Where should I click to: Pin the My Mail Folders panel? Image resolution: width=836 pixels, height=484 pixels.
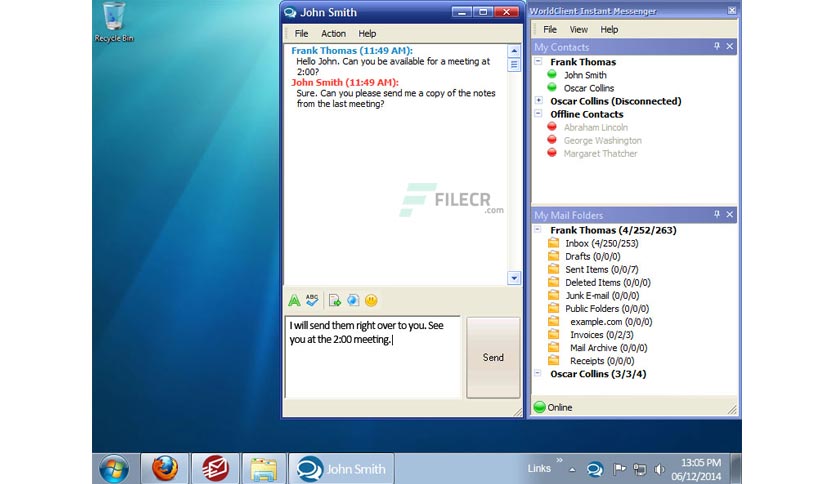click(x=717, y=214)
